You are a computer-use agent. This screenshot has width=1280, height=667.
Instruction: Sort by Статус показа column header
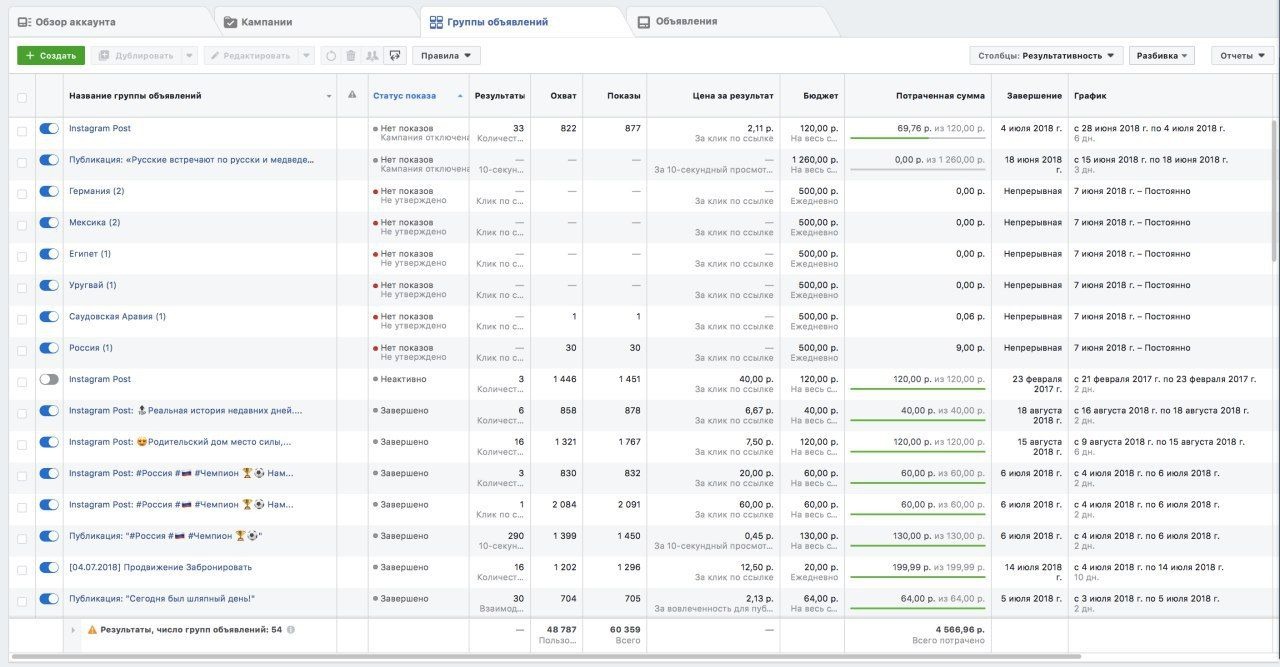tap(405, 96)
